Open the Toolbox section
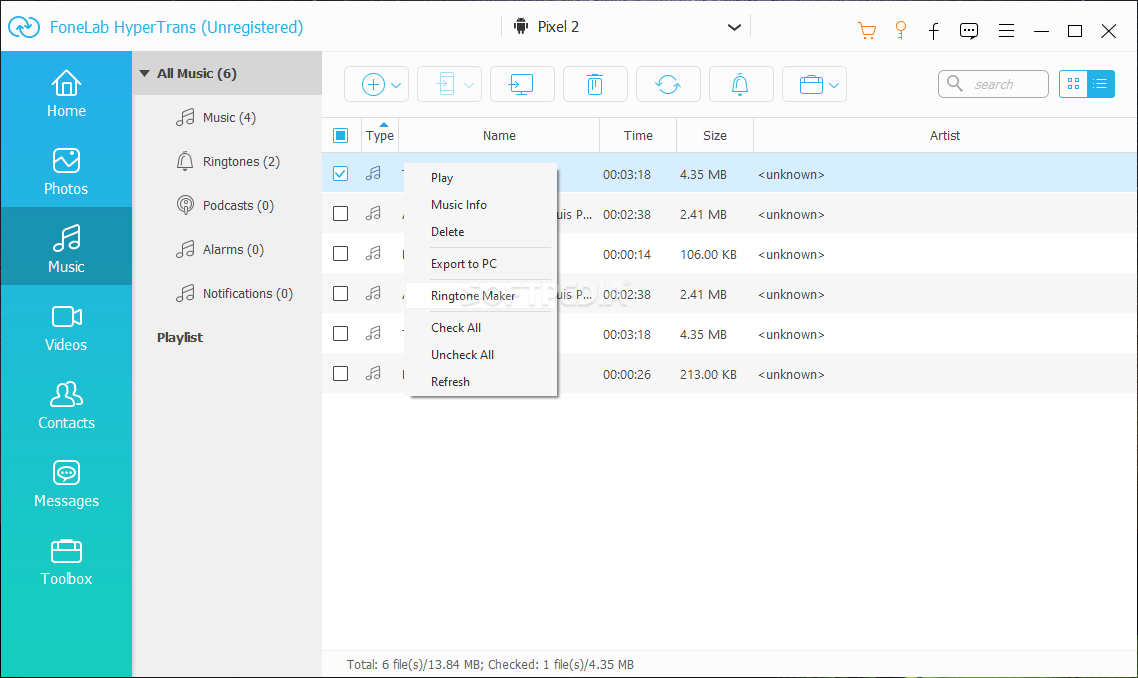Screen dimensions: 1138x678 [x=66, y=562]
